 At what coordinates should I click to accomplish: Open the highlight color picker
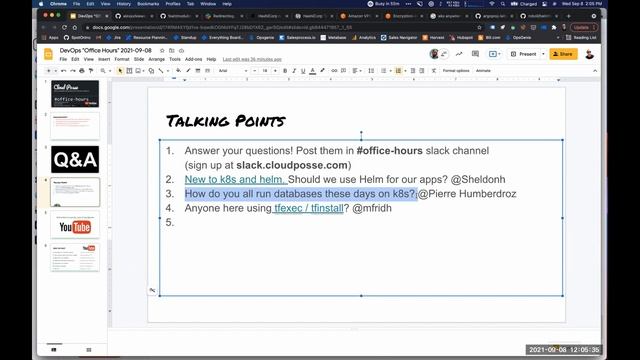(x=322, y=71)
